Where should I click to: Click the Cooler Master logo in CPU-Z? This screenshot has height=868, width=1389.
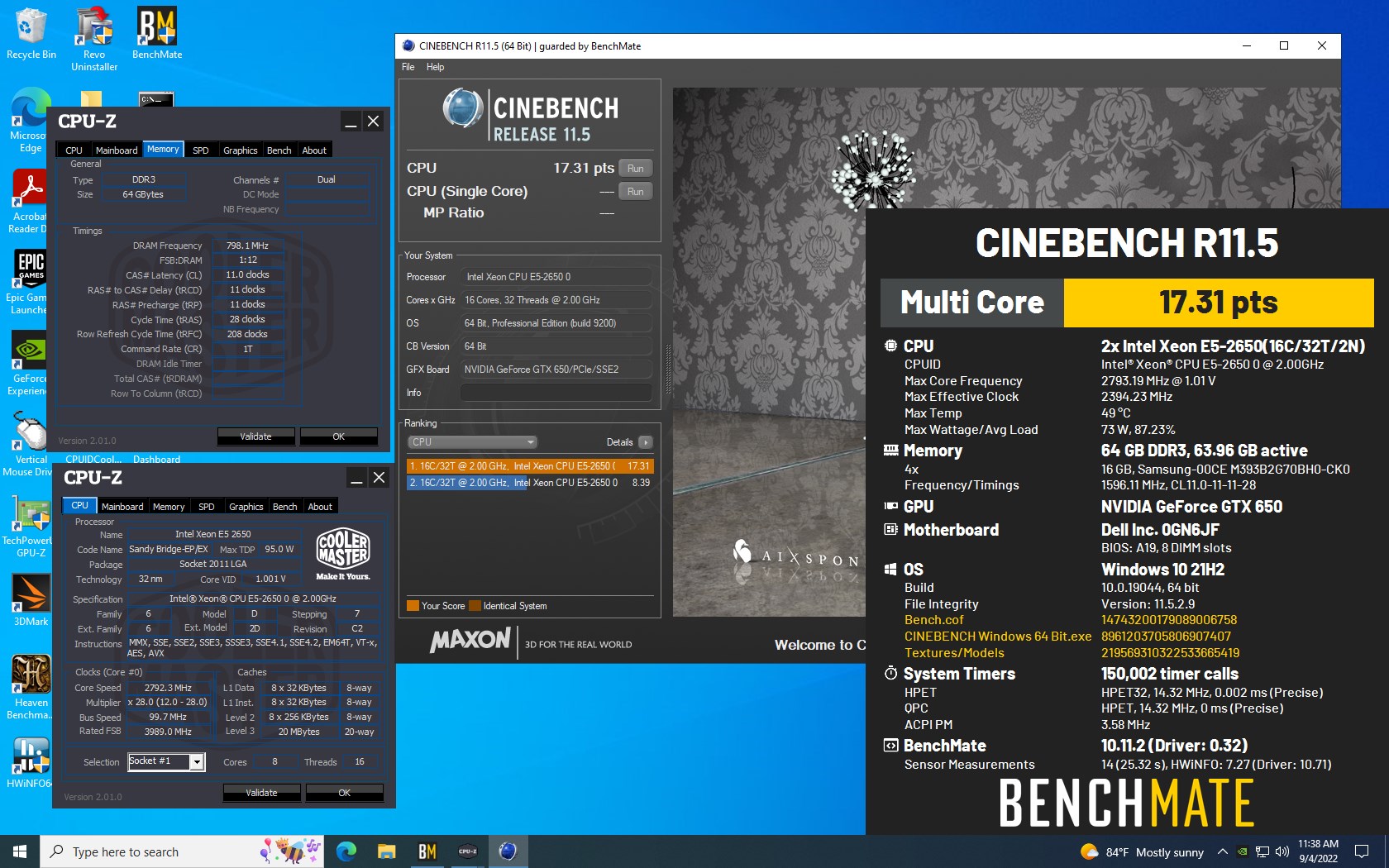pos(343,553)
